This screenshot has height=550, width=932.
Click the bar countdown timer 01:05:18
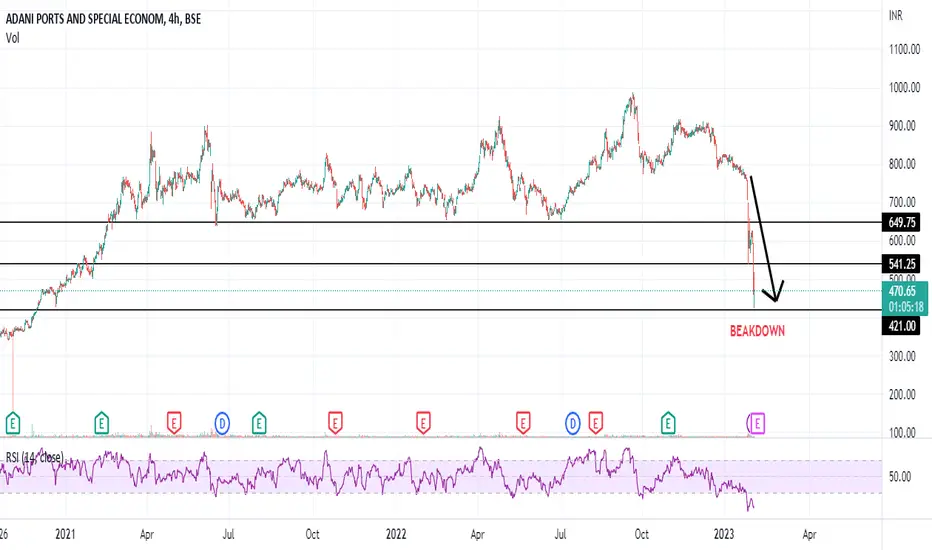coord(906,307)
